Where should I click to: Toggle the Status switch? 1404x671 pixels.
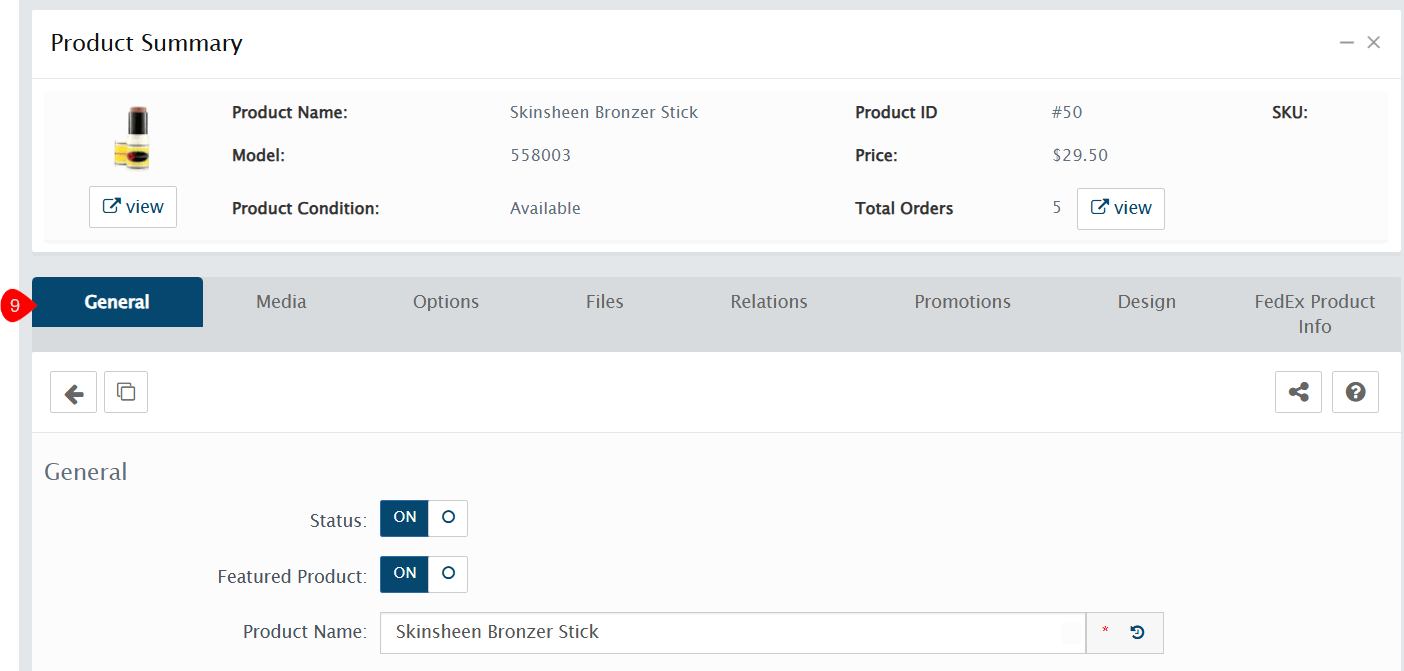423,518
